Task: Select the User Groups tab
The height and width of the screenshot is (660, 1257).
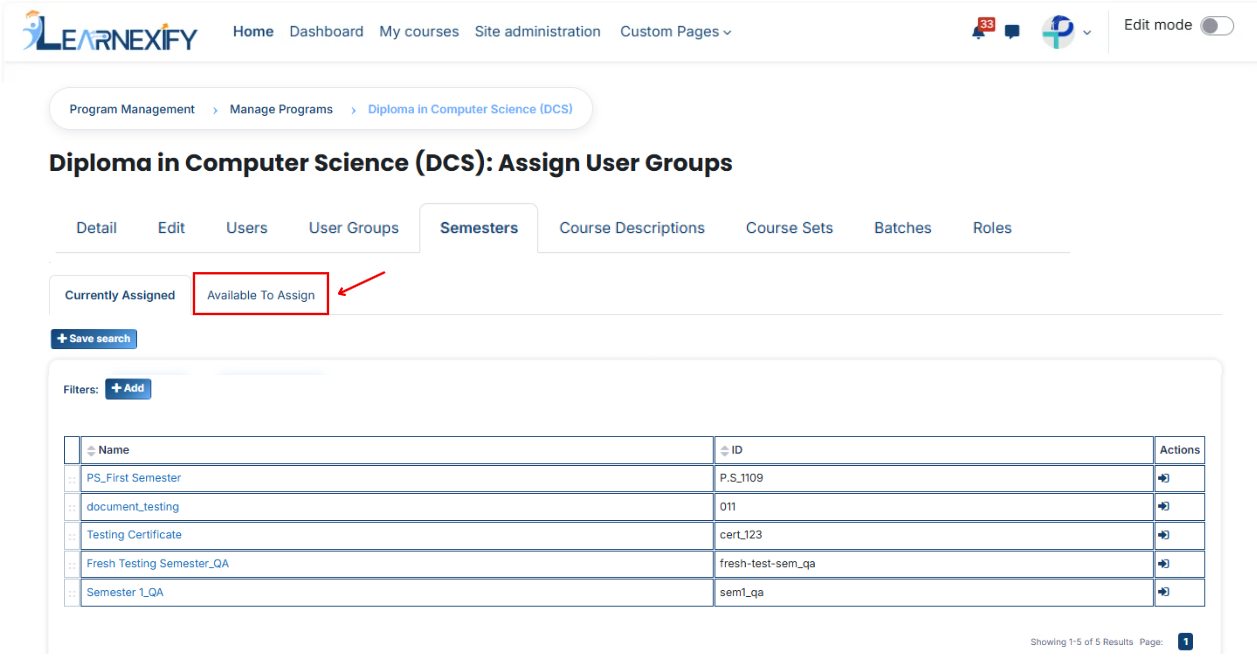Action: pos(354,228)
